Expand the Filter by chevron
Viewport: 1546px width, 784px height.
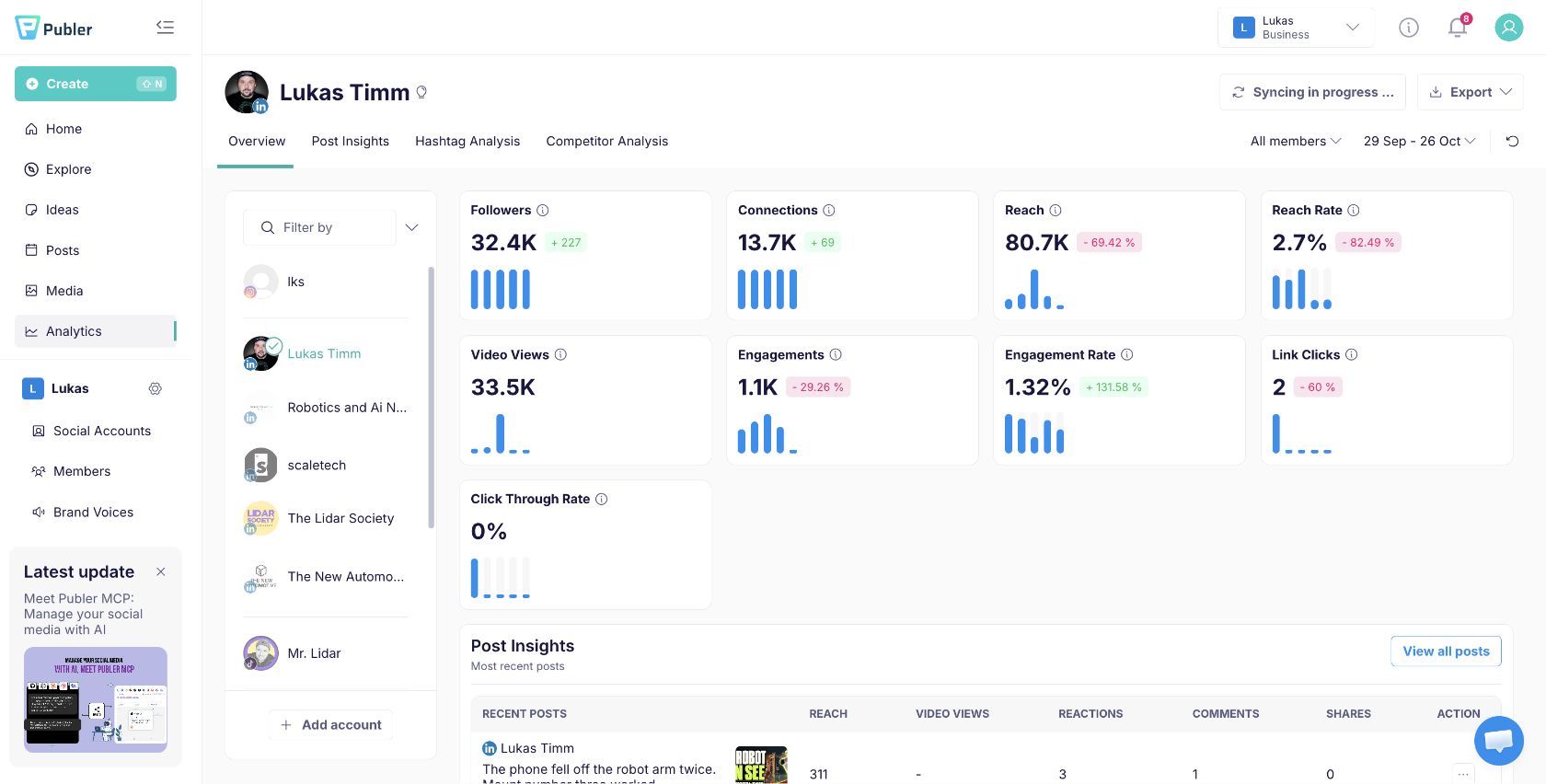tap(412, 227)
